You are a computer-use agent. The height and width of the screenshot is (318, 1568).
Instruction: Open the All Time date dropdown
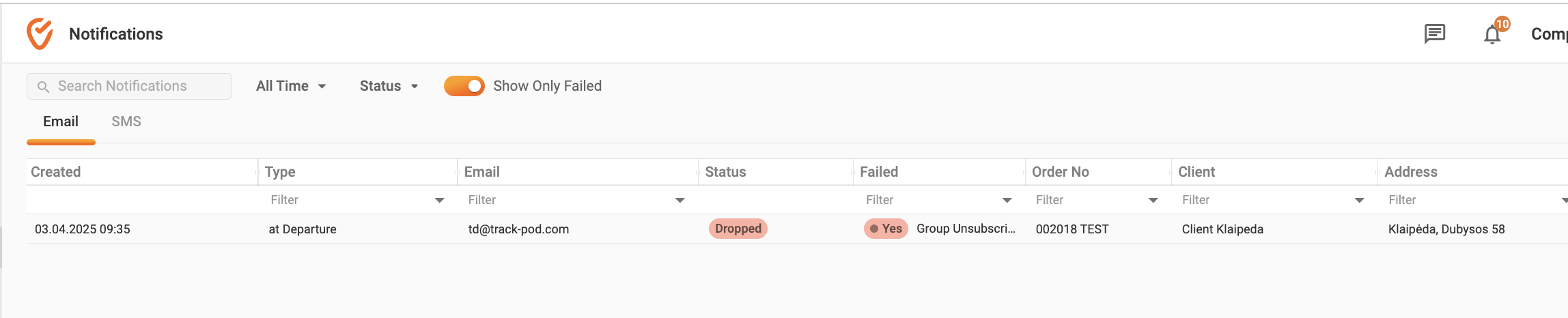(x=291, y=86)
